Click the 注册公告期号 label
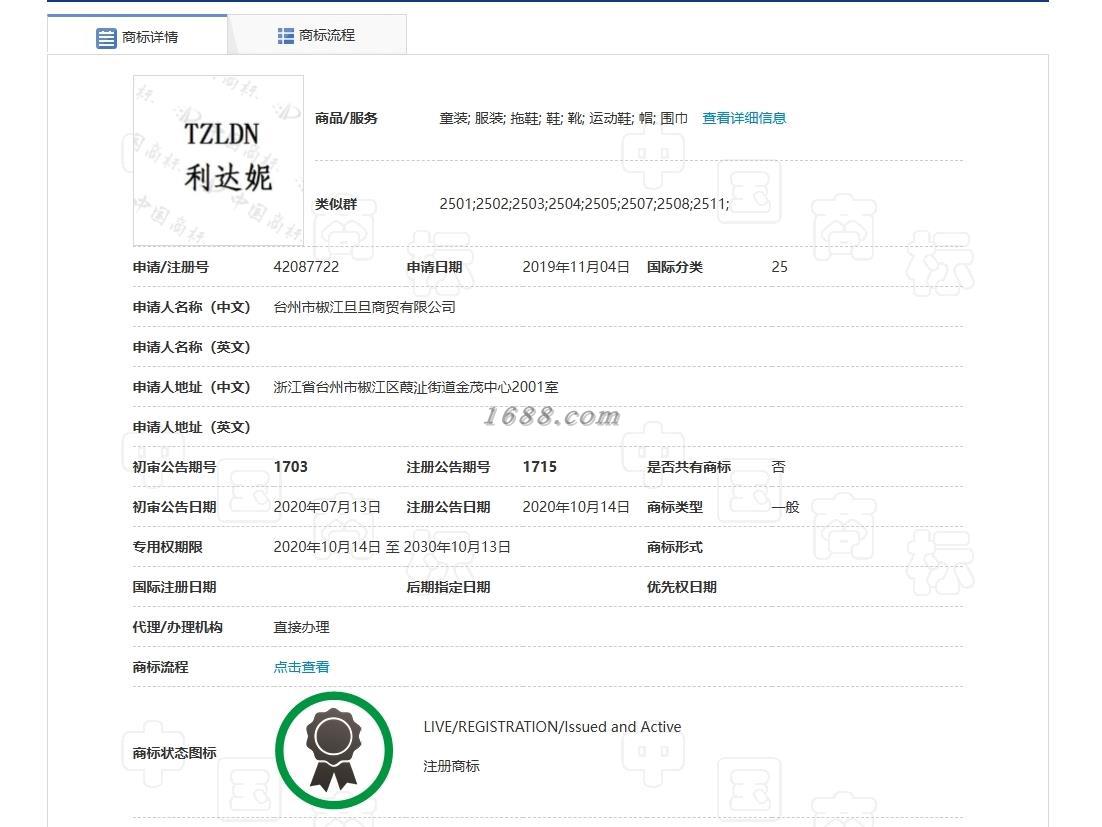This screenshot has width=1102, height=827. (x=448, y=467)
